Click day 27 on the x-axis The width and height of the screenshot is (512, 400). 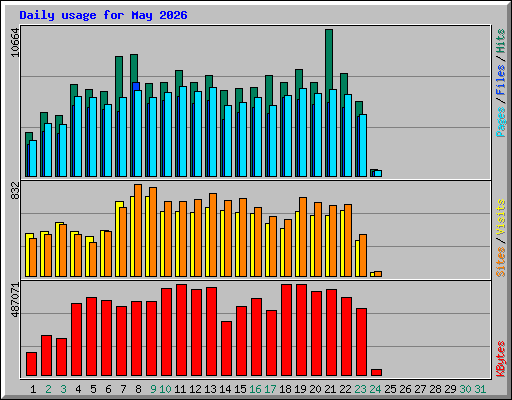pyautogui.click(x=420, y=389)
